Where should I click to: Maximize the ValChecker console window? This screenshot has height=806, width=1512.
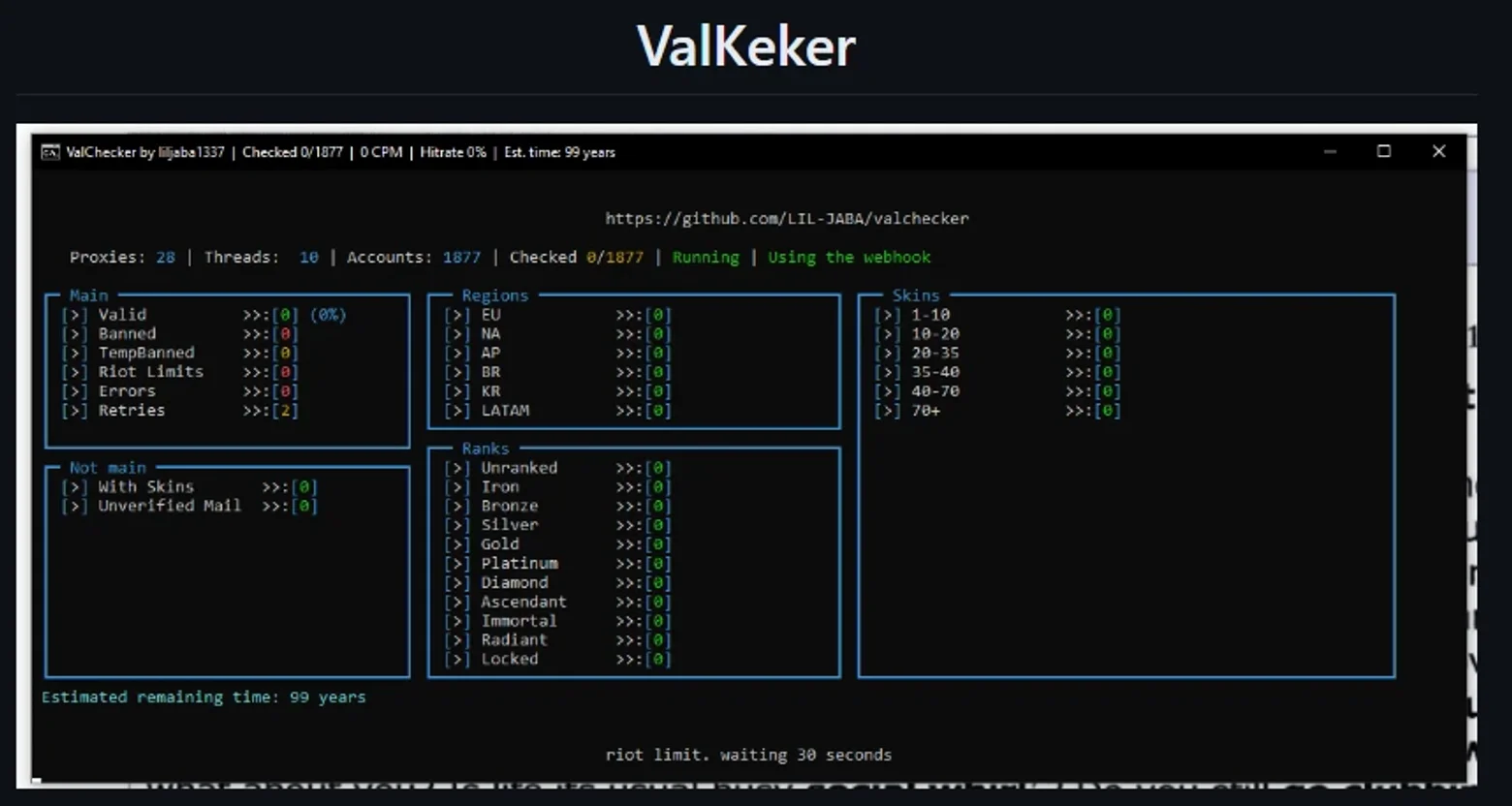tap(1384, 151)
